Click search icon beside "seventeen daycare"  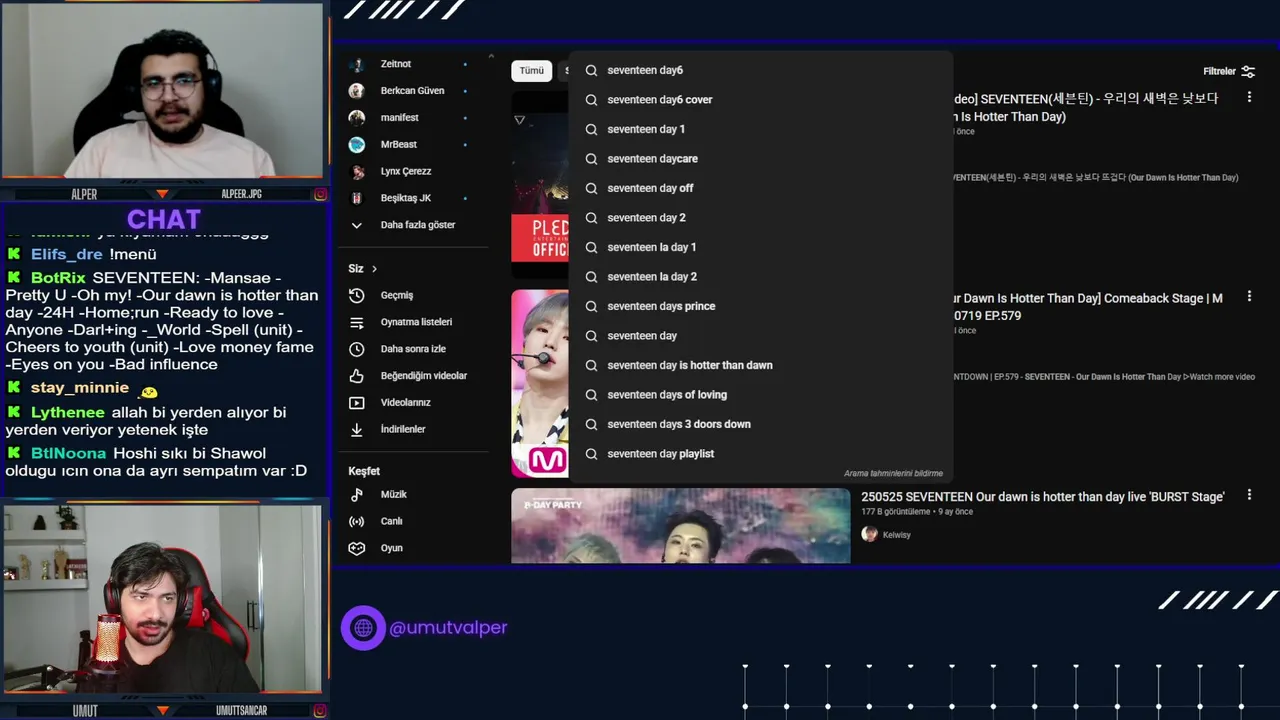(x=591, y=159)
